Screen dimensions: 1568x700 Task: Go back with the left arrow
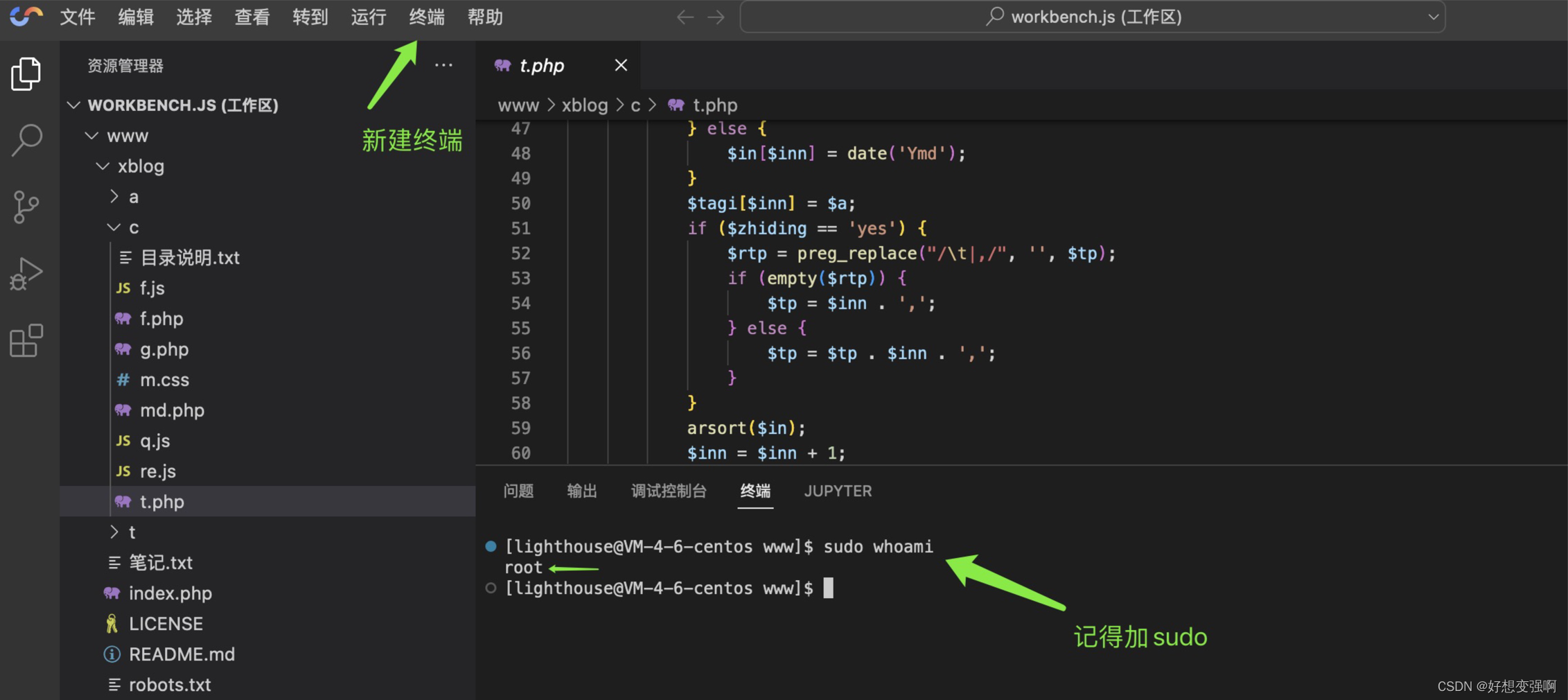[685, 17]
